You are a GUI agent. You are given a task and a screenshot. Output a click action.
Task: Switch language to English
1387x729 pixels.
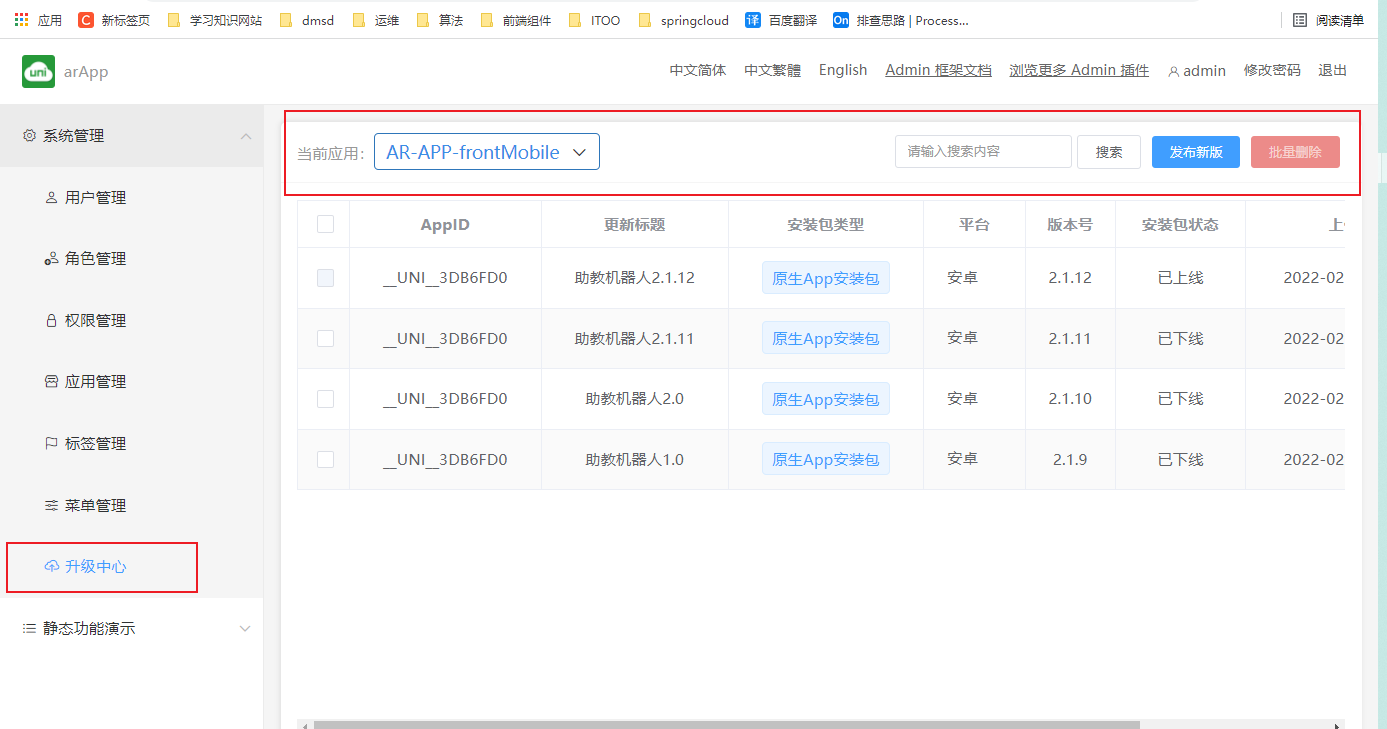tap(843, 70)
